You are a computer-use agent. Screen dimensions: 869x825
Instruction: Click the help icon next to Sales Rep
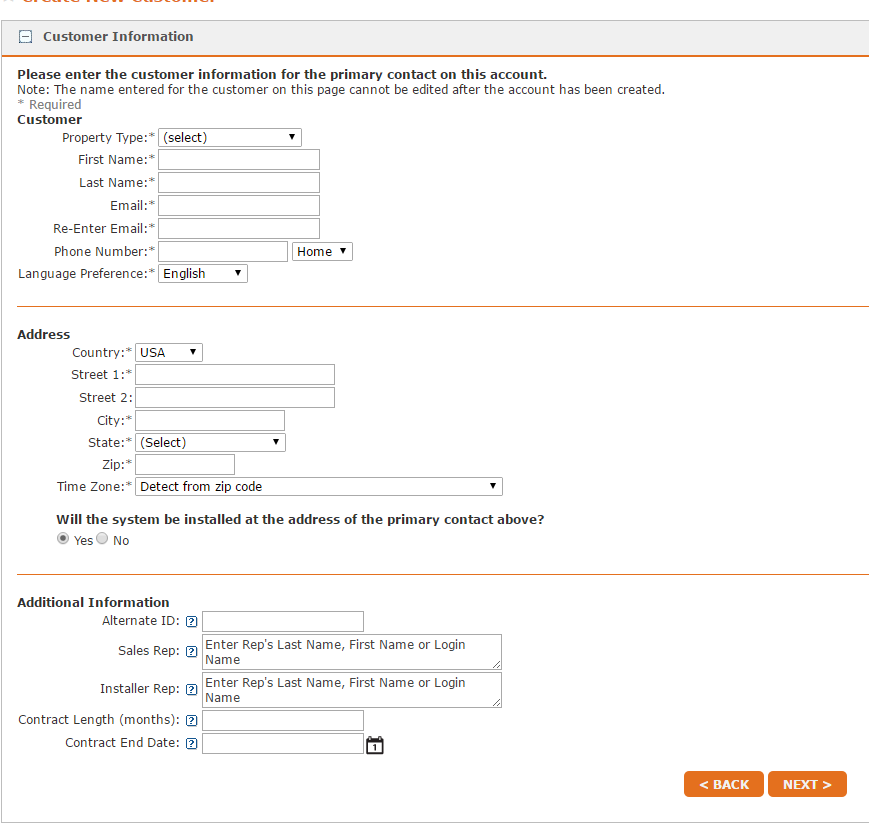192,652
